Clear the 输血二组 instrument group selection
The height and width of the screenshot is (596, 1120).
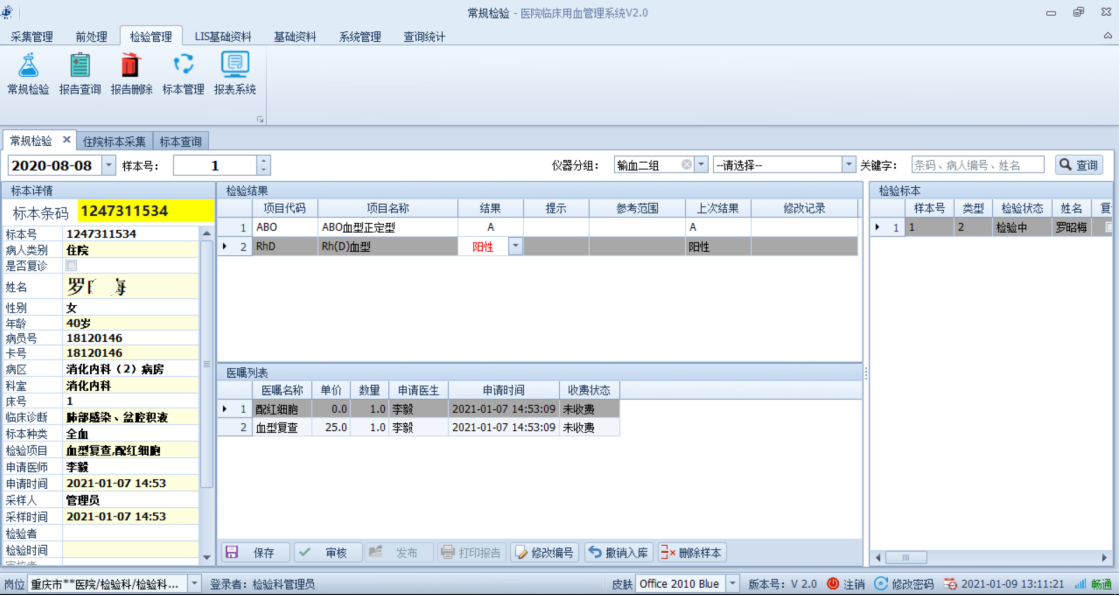pyautogui.click(x=687, y=165)
